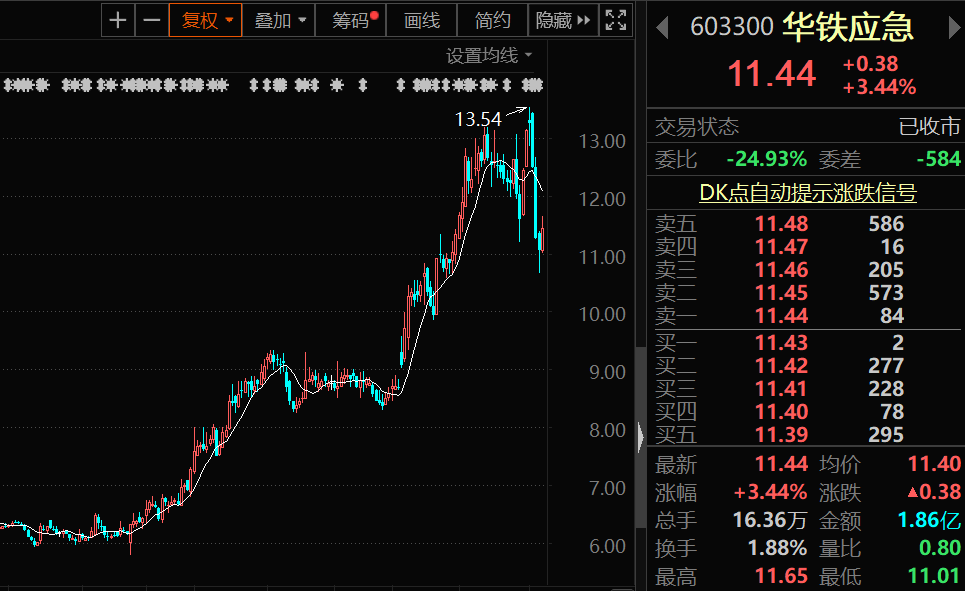Click the 卖五 price 11.48
This screenshot has height=591, width=965.
click(x=781, y=224)
